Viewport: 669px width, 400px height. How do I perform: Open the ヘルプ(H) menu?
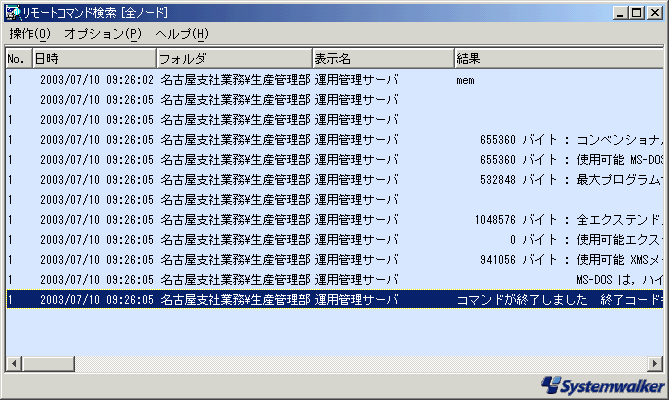[182, 34]
